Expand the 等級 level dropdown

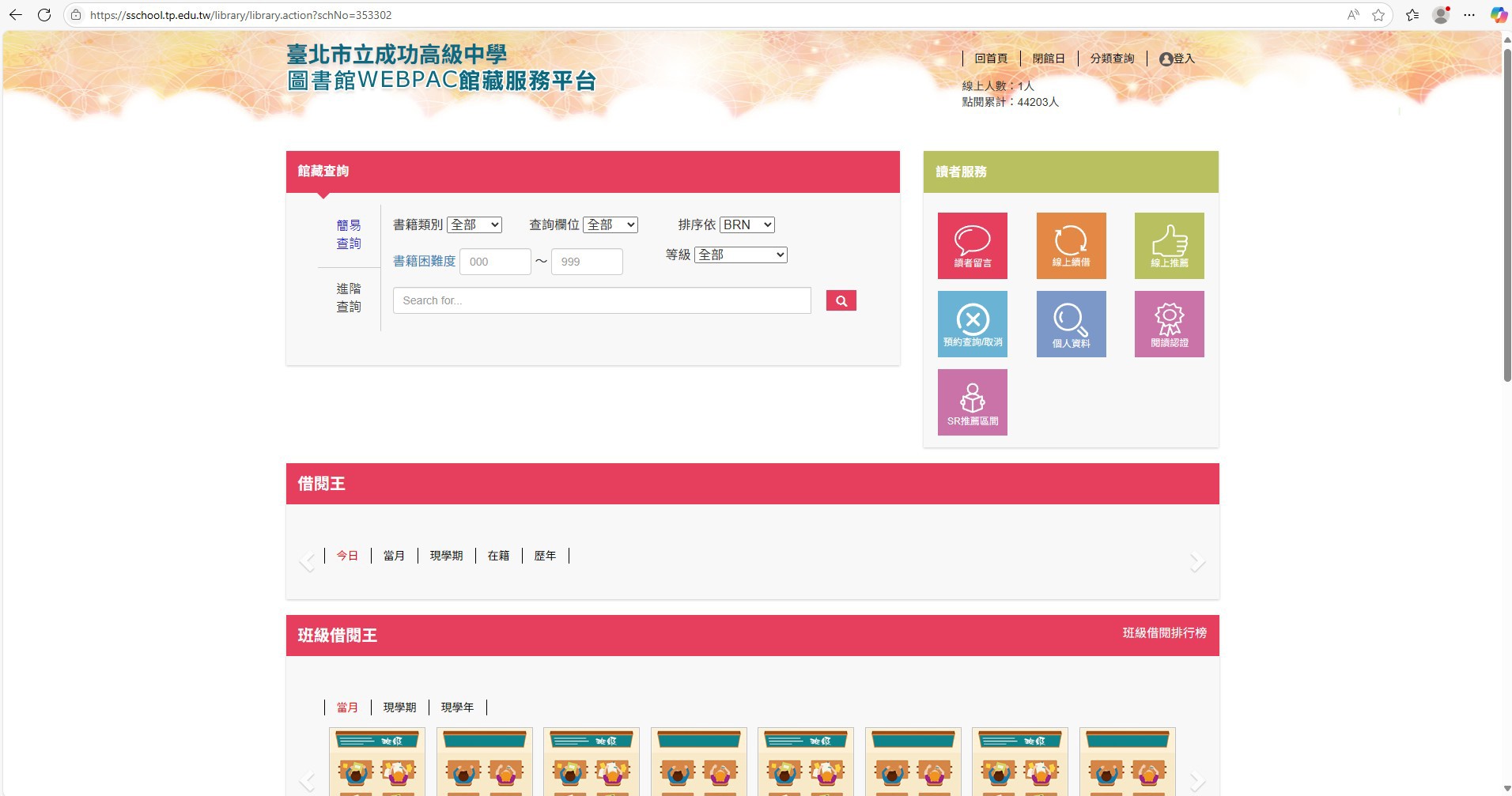pos(740,255)
